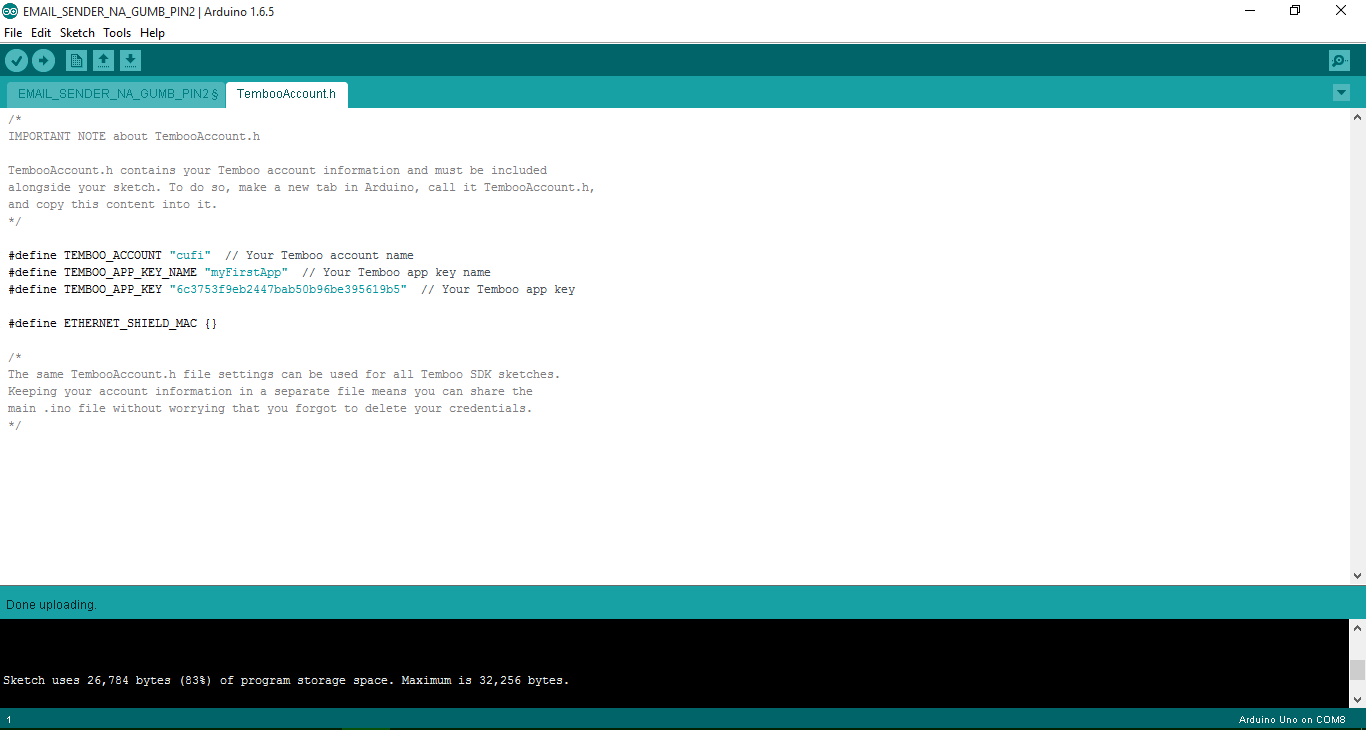Screen dimensions: 1366x730
Task: Click the "cufi" account name string
Action: coord(190,256)
